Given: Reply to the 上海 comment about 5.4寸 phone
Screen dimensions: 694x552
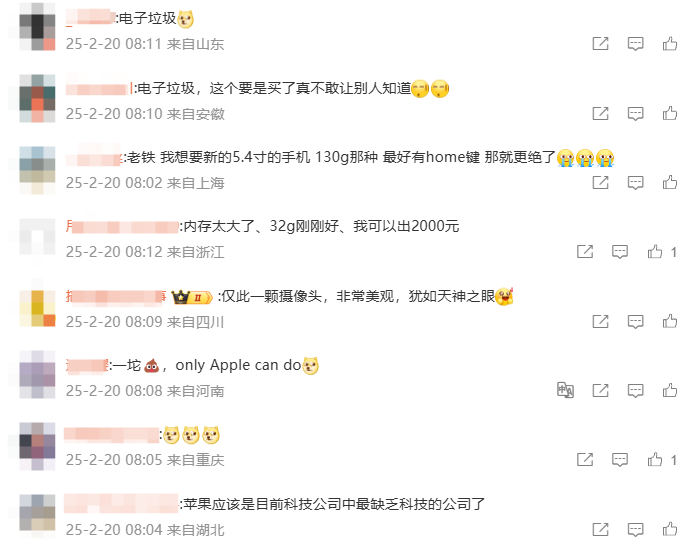Looking at the screenshot, I should tap(636, 183).
